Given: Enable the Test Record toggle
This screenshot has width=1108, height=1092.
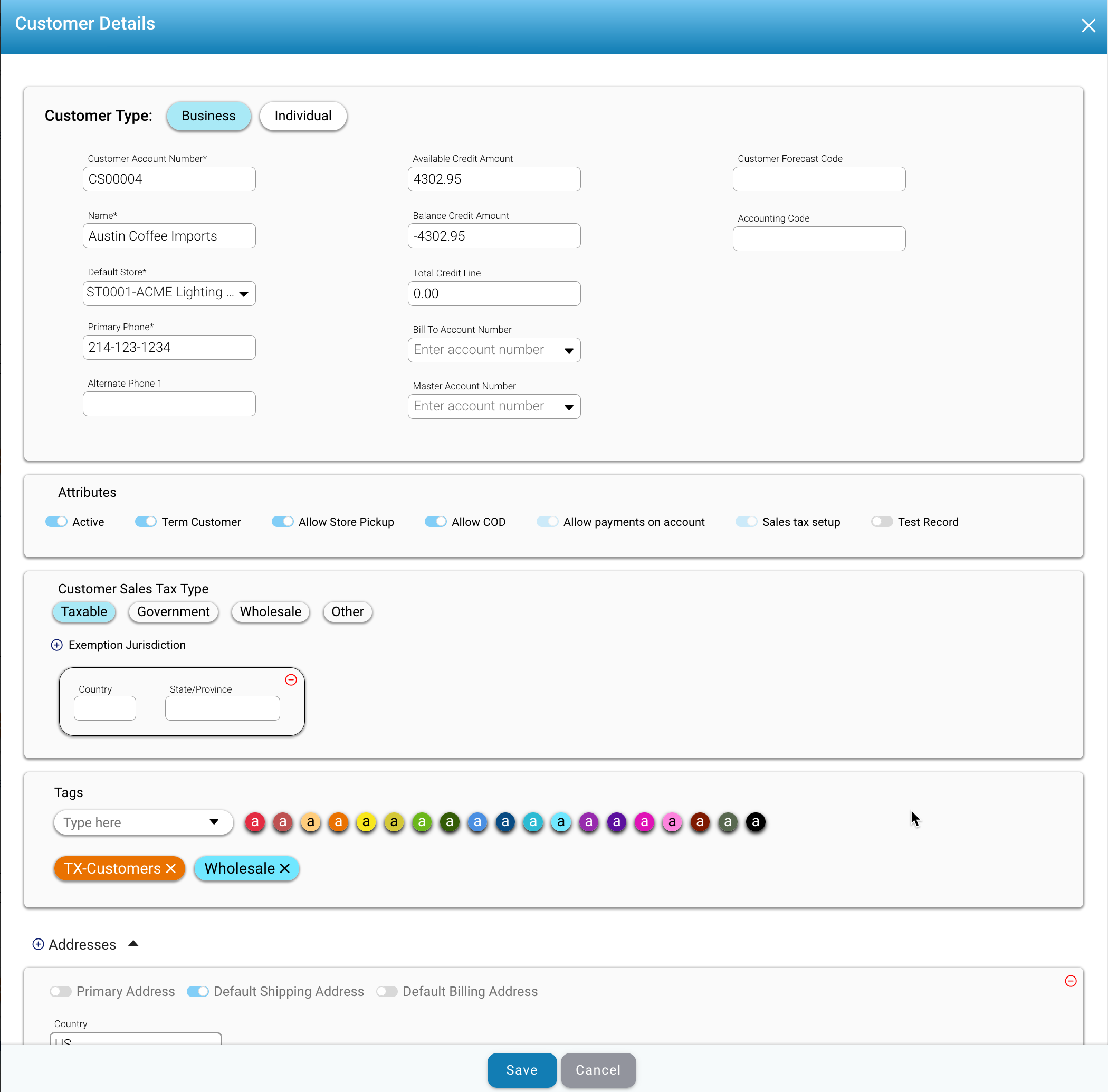Looking at the screenshot, I should 882,521.
